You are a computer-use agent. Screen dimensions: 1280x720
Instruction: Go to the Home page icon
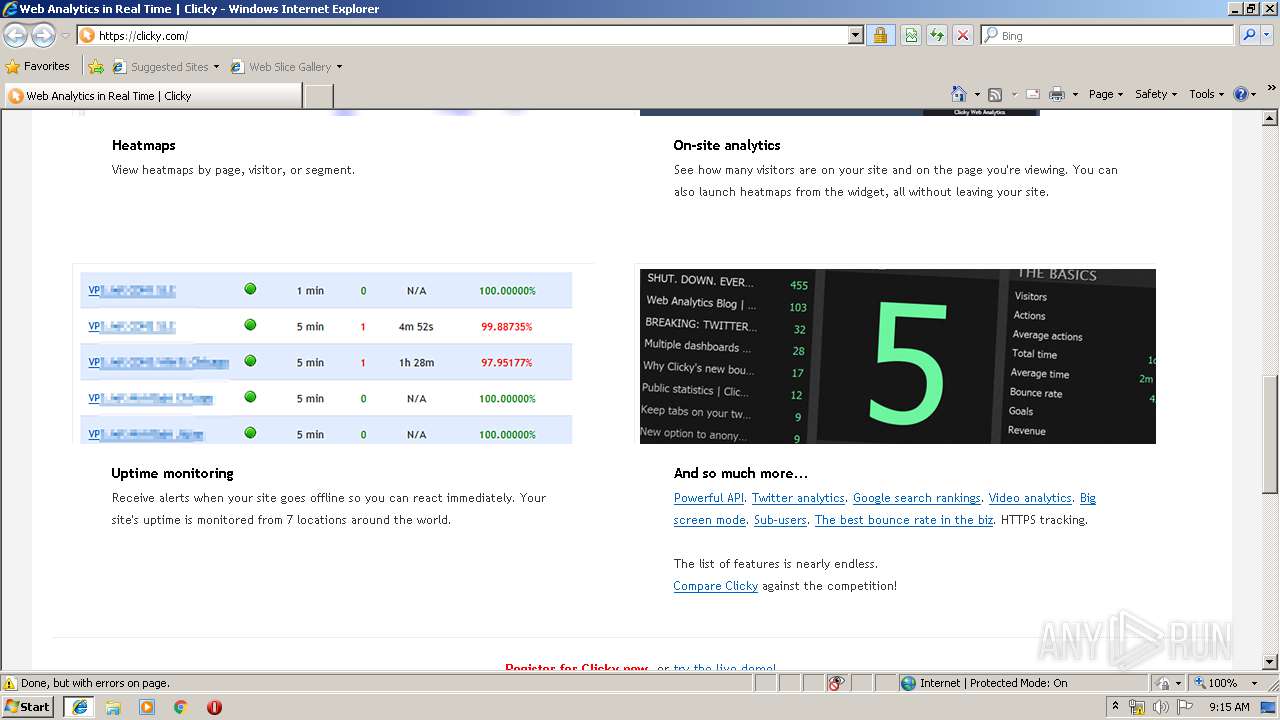point(959,94)
